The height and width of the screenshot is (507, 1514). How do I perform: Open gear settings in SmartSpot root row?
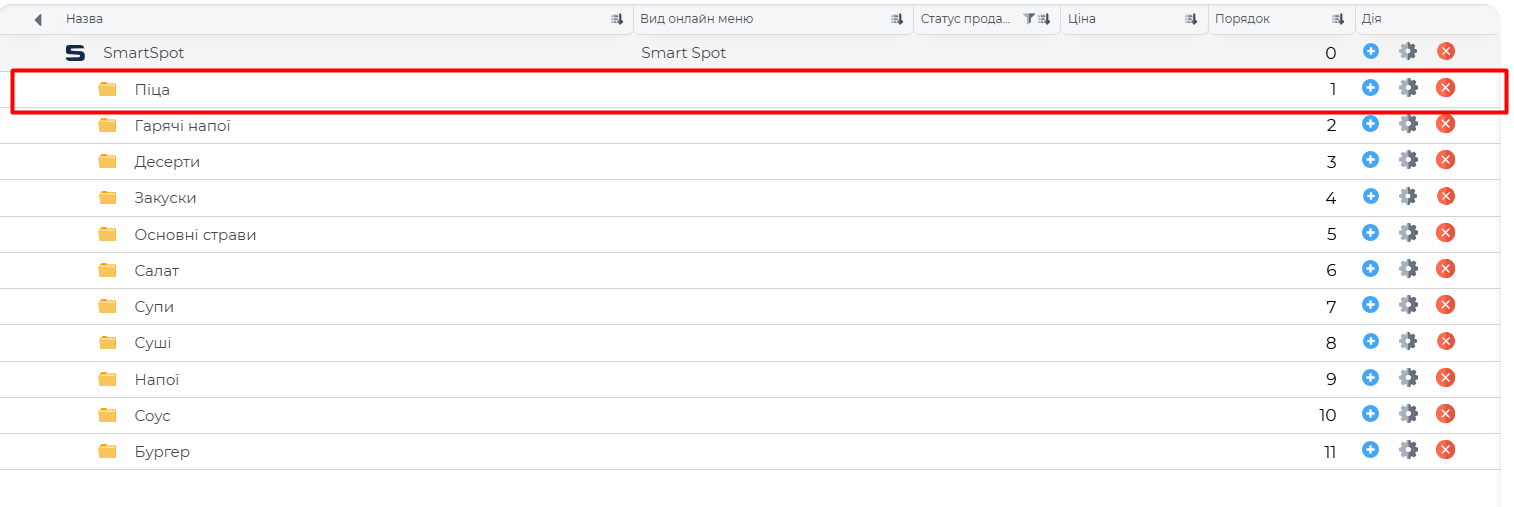[x=1408, y=52]
